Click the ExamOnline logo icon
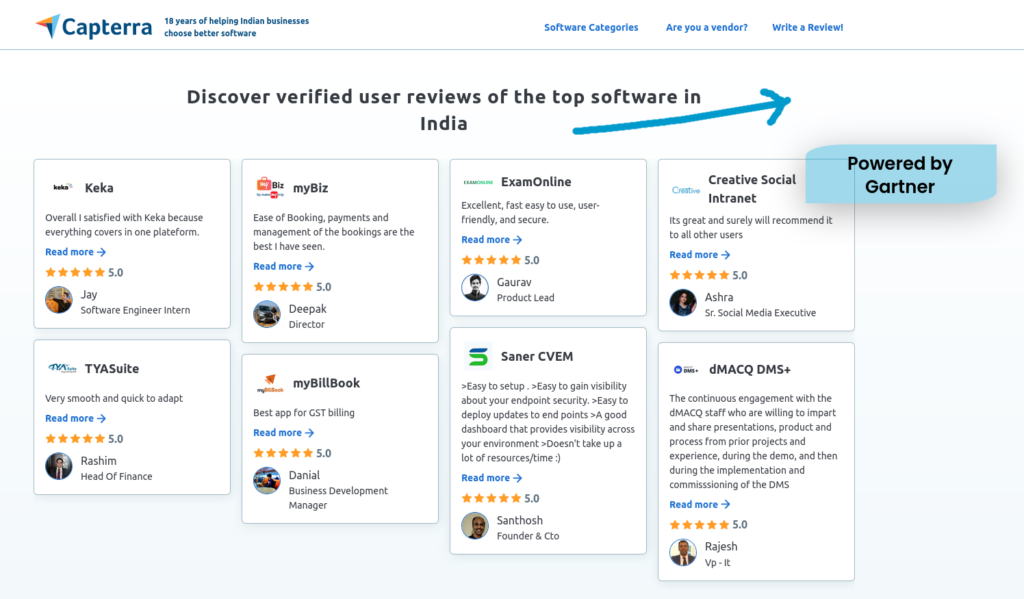 [x=480, y=181]
